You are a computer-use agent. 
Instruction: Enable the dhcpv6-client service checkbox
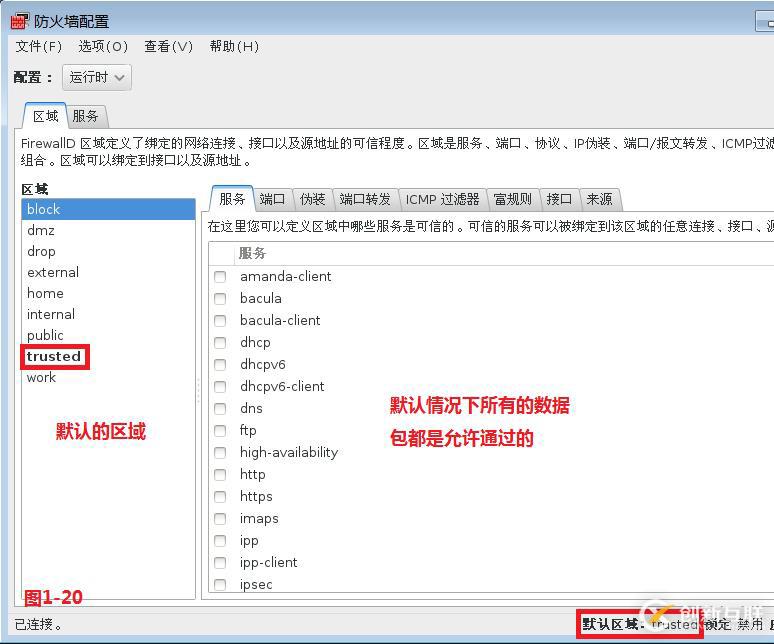point(220,386)
